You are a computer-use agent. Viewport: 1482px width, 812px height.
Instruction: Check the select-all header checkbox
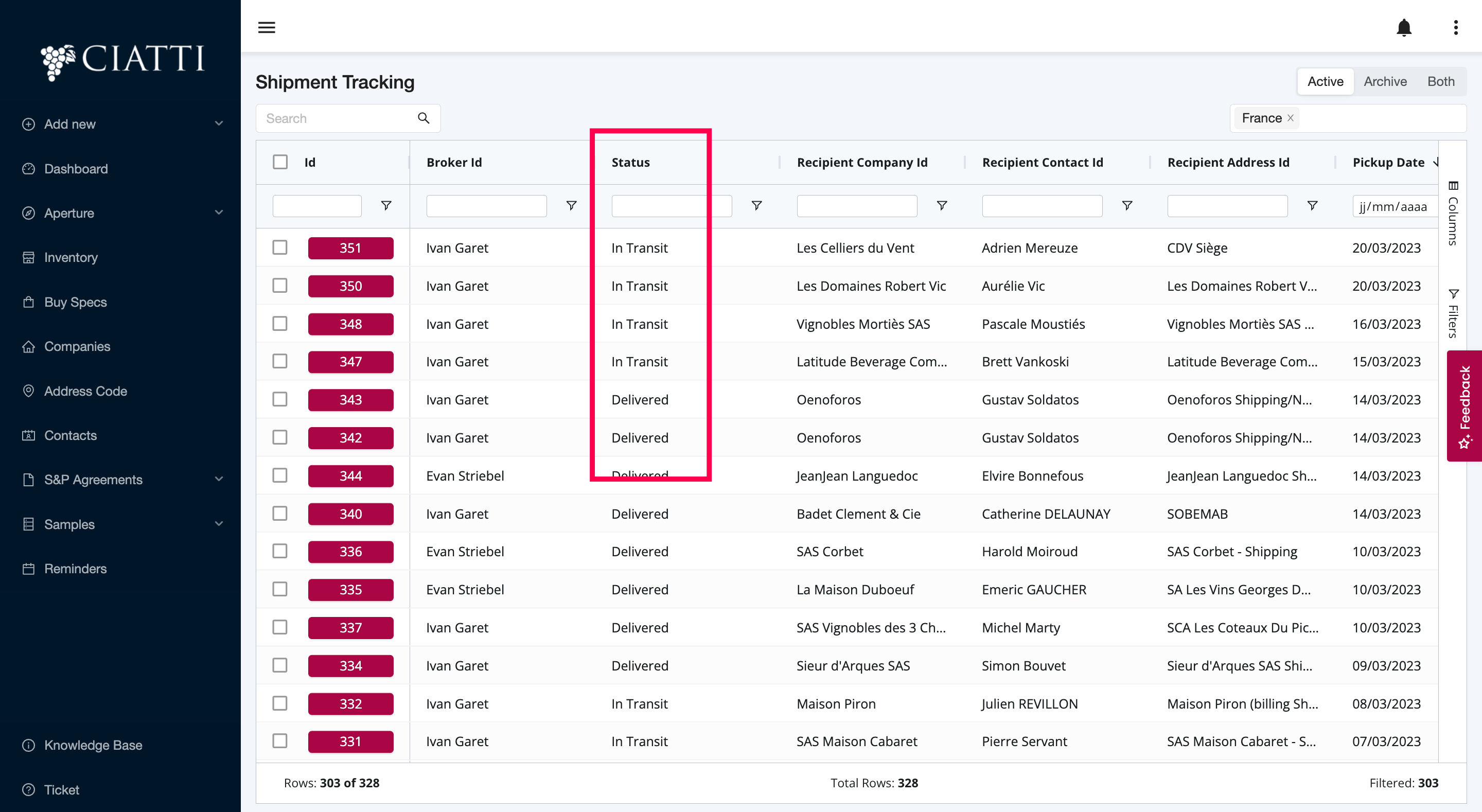pyautogui.click(x=280, y=162)
